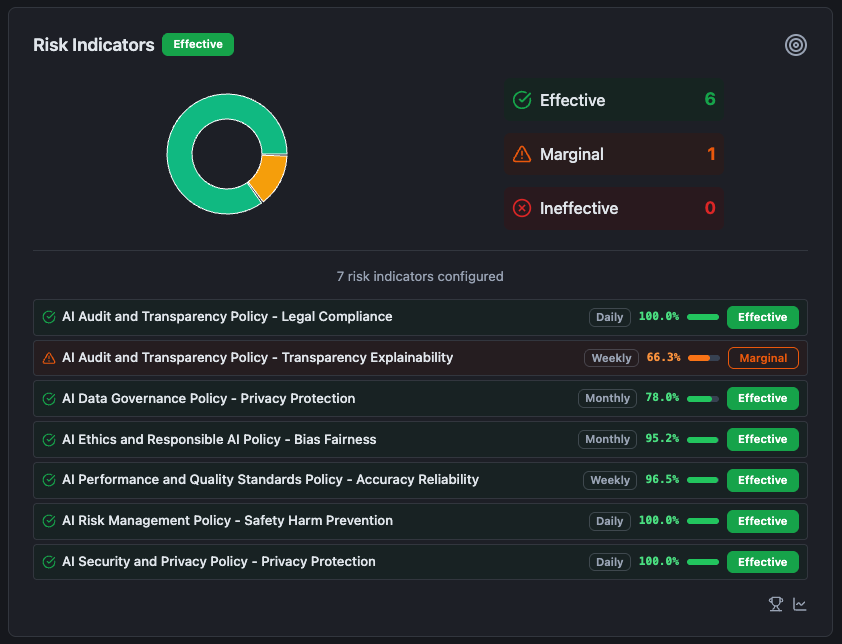Toggle the Effective status pill on Bias Fairness row

[762, 439]
